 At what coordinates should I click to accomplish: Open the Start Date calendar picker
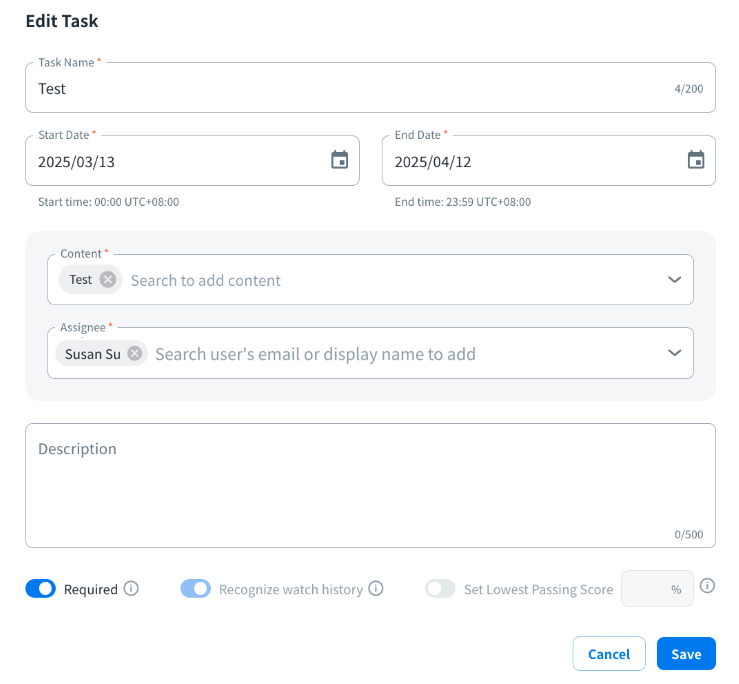(340, 160)
